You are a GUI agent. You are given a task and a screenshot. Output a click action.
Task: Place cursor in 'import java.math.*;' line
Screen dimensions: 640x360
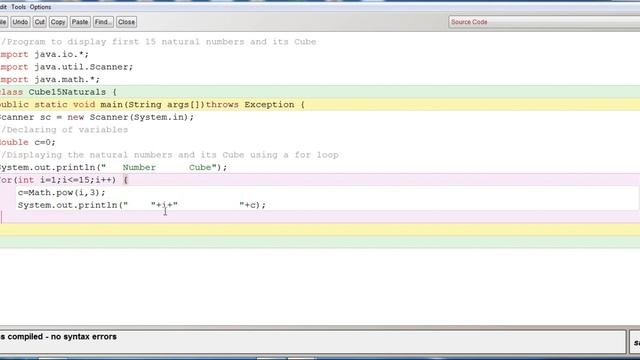click(50, 80)
